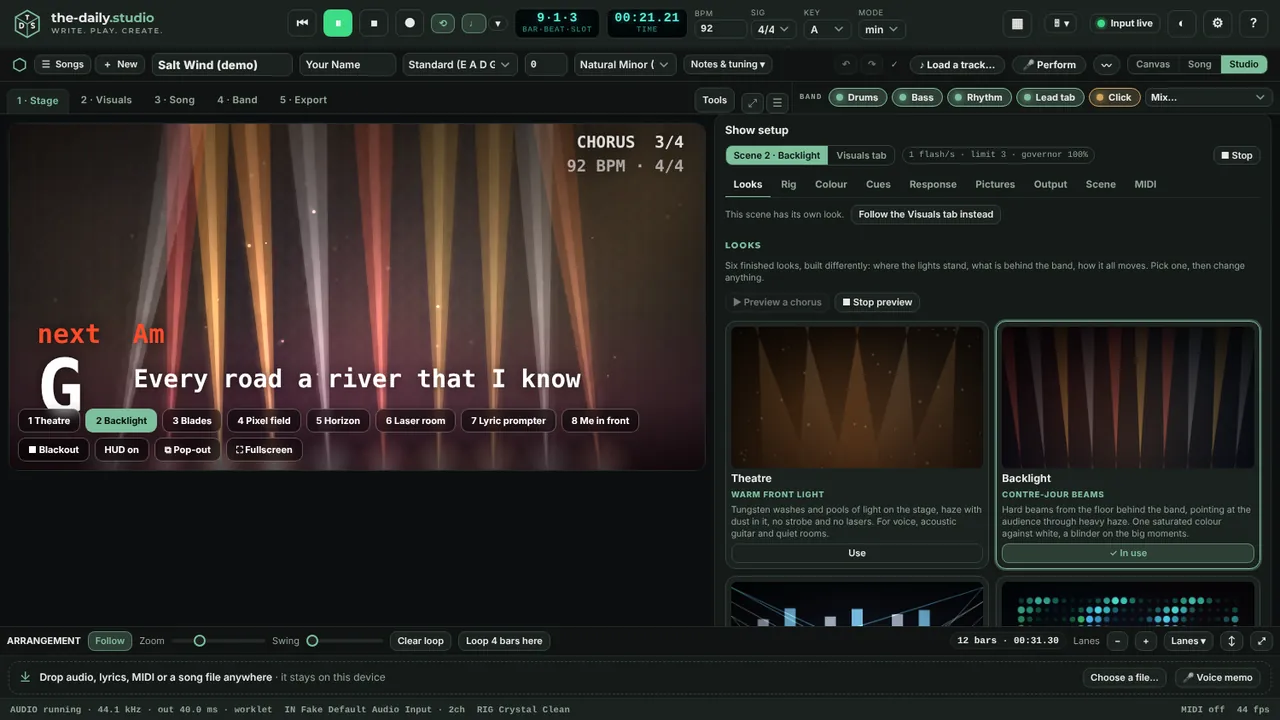The height and width of the screenshot is (720, 1280).
Task: Toggle the loop icon in transport bar
Action: coord(442,23)
